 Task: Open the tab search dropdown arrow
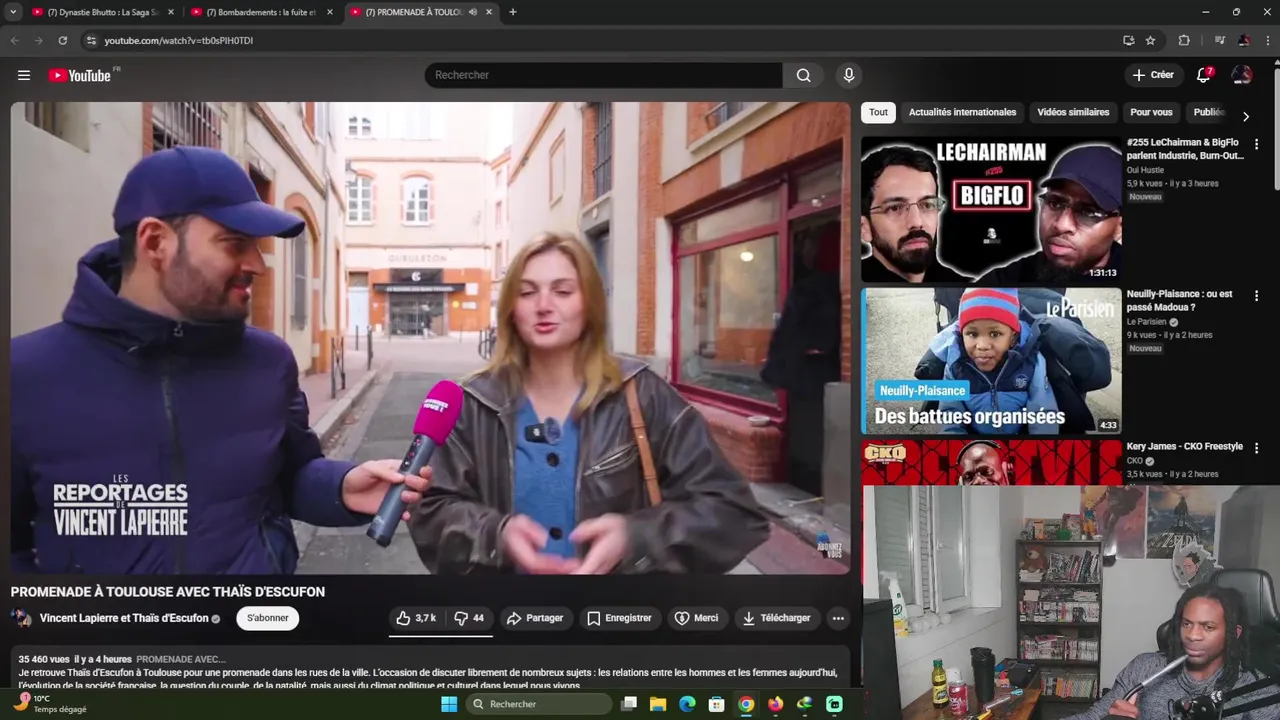pyautogui.click(x=13, y=12)
